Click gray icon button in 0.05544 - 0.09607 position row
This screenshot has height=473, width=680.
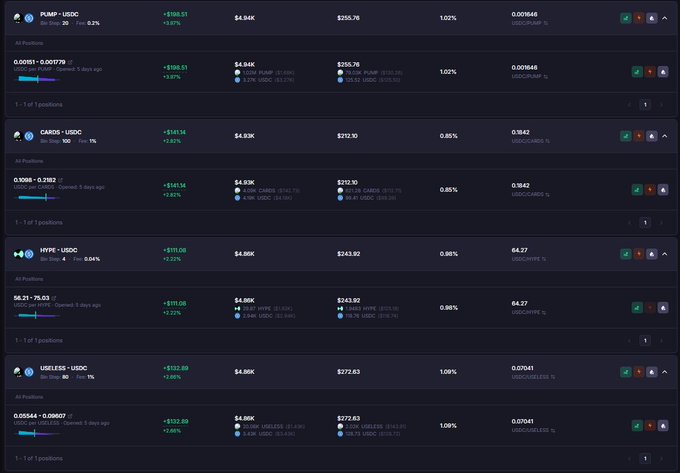pyautogui.click(x=663, y=426)
